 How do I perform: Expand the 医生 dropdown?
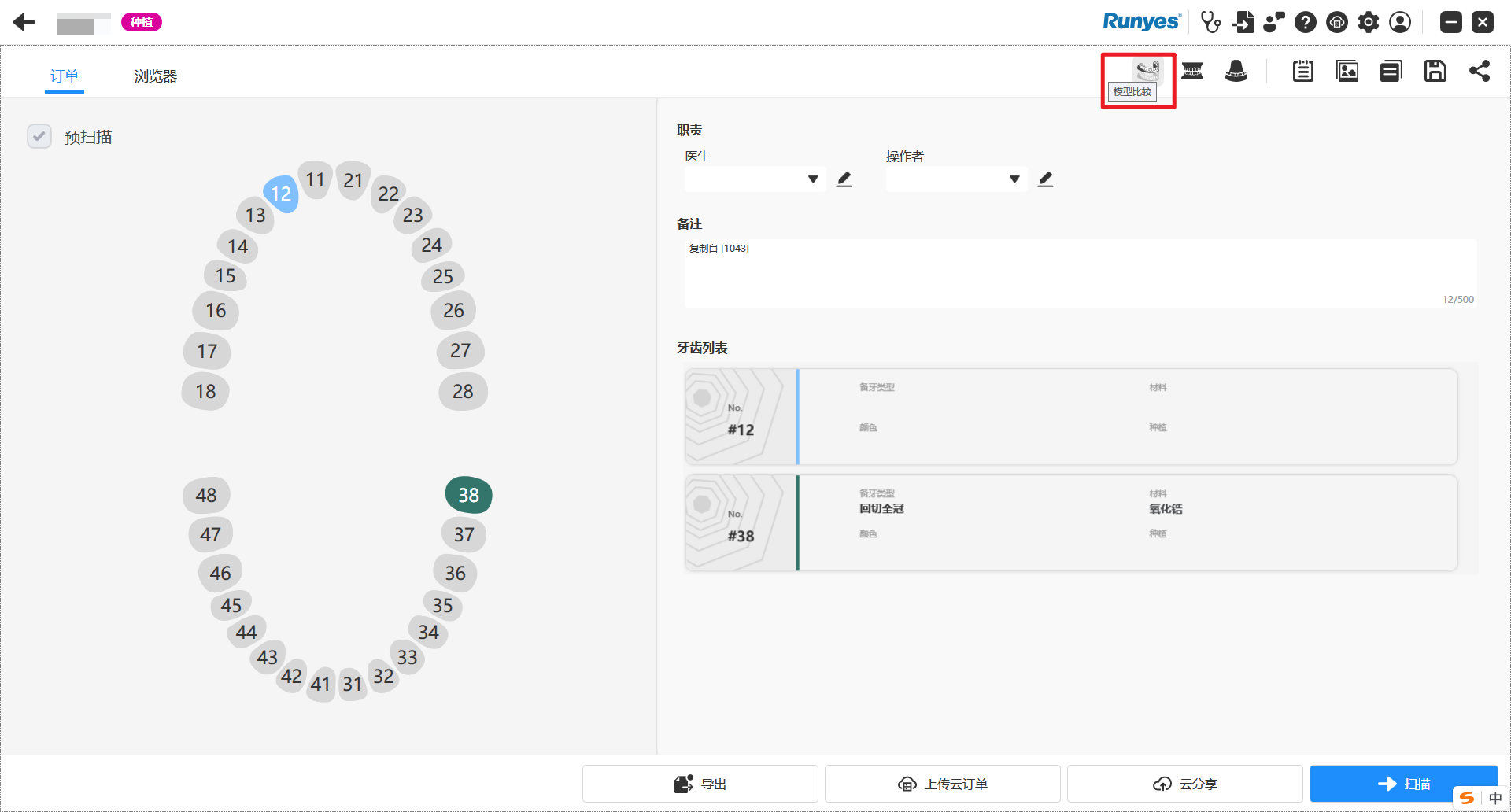pos(813,179)
